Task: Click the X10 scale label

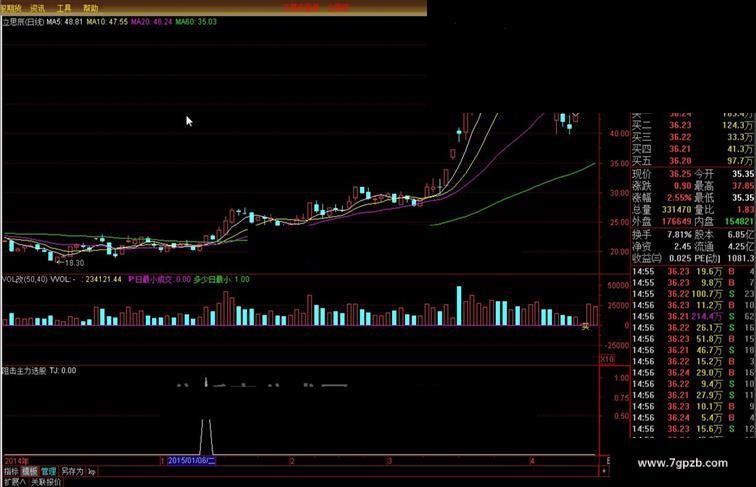Action: [x=607, y=359]
